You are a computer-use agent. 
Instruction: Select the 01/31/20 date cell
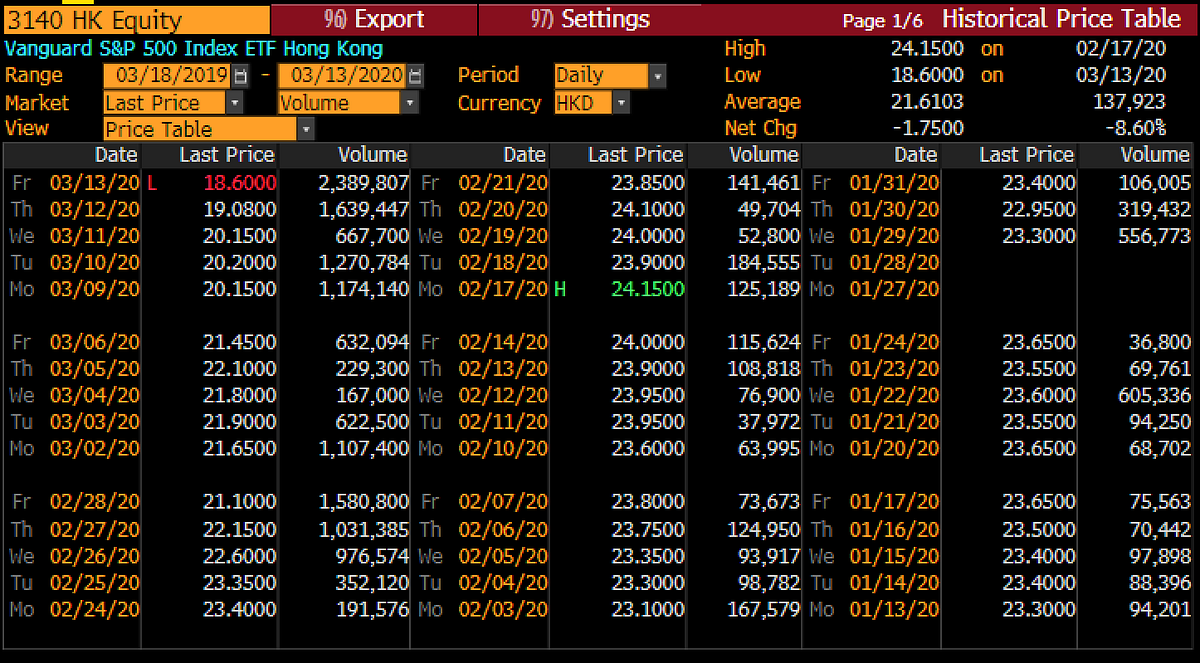(x=895, y=183)
